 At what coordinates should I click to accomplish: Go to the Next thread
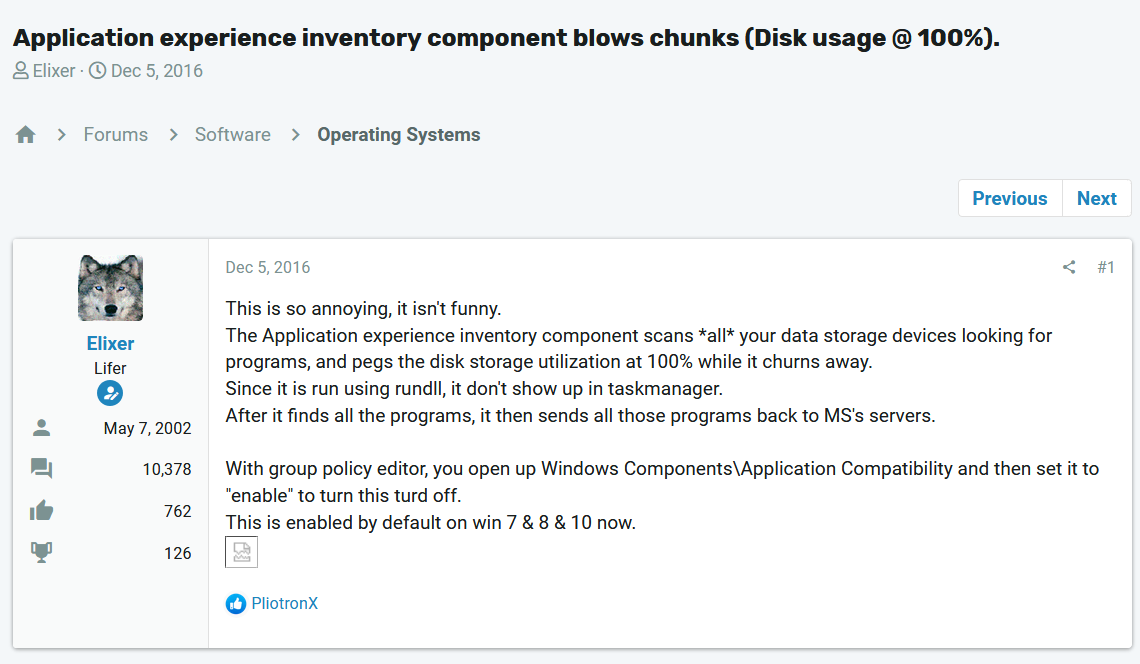pyautogui.click(x=1096, y=198)
